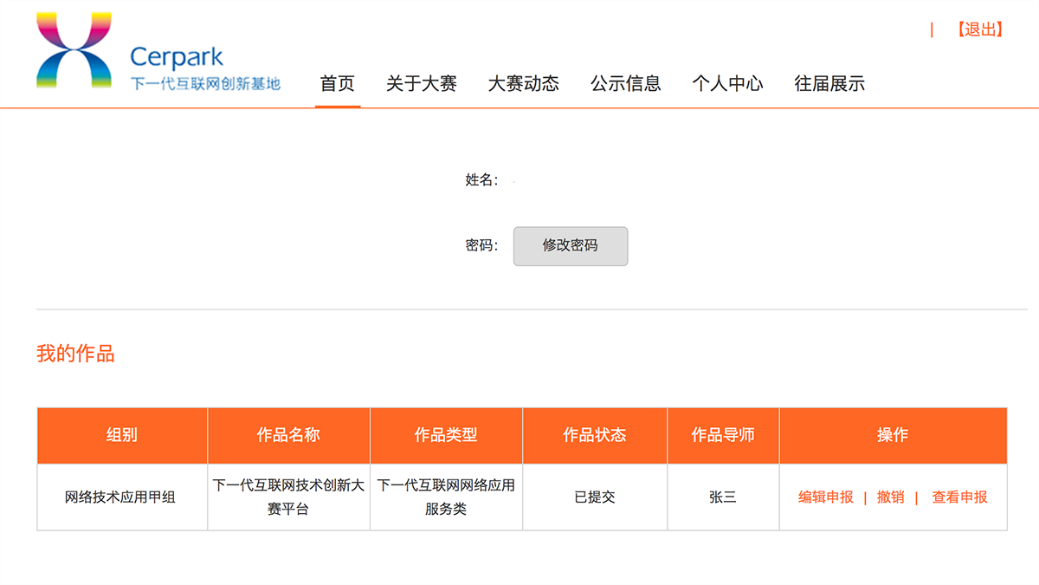1039x585 pixels.
Task: Click the 编辑申报 link in the table
Action: coord(826,497)
